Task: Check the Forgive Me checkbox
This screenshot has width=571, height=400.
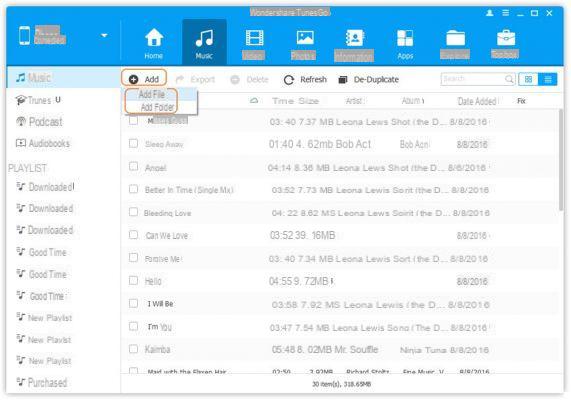Action: tap(134, 258)
